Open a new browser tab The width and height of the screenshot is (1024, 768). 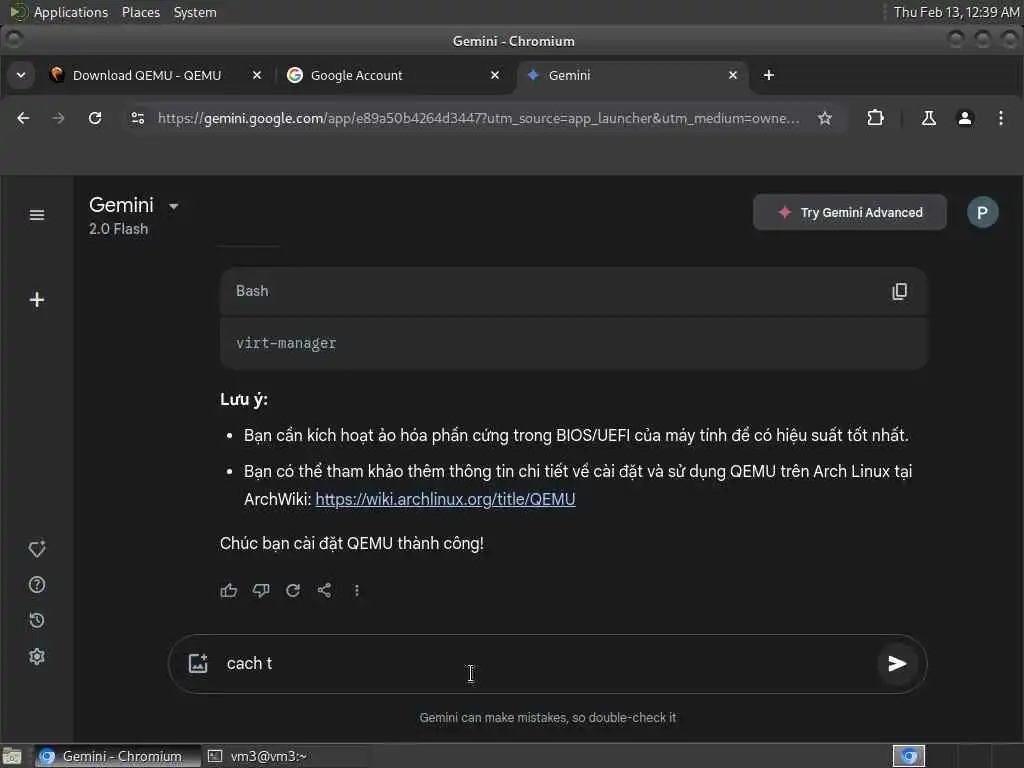(769, 75)
